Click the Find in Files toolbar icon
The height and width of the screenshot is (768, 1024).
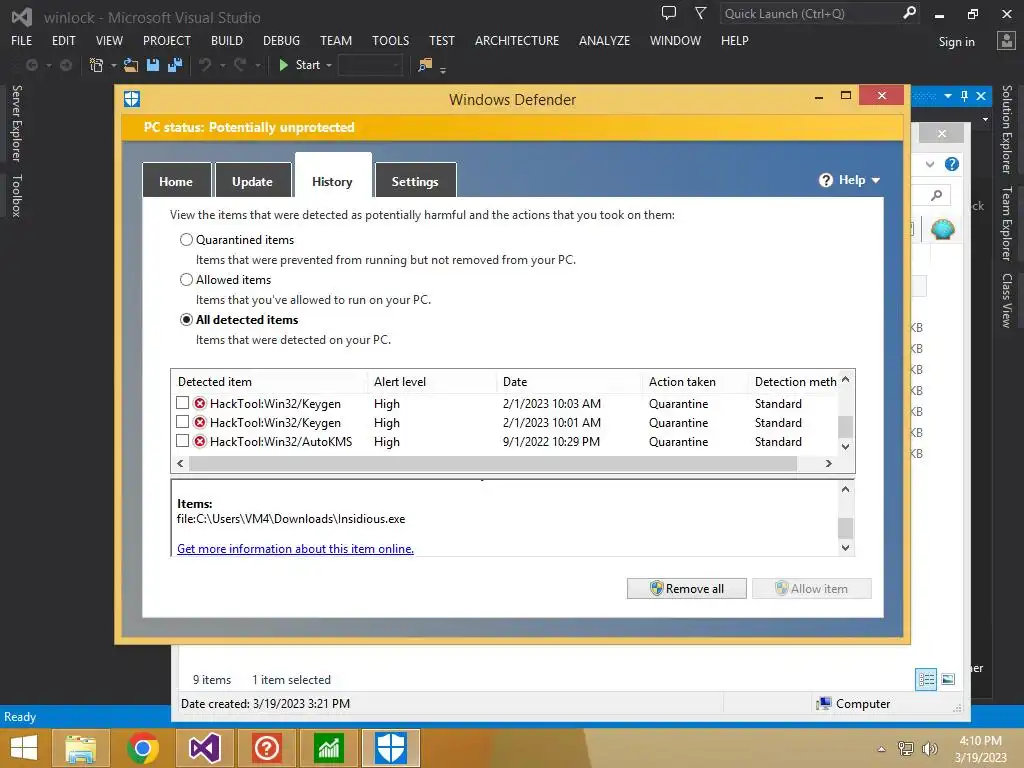click(425, 65)
